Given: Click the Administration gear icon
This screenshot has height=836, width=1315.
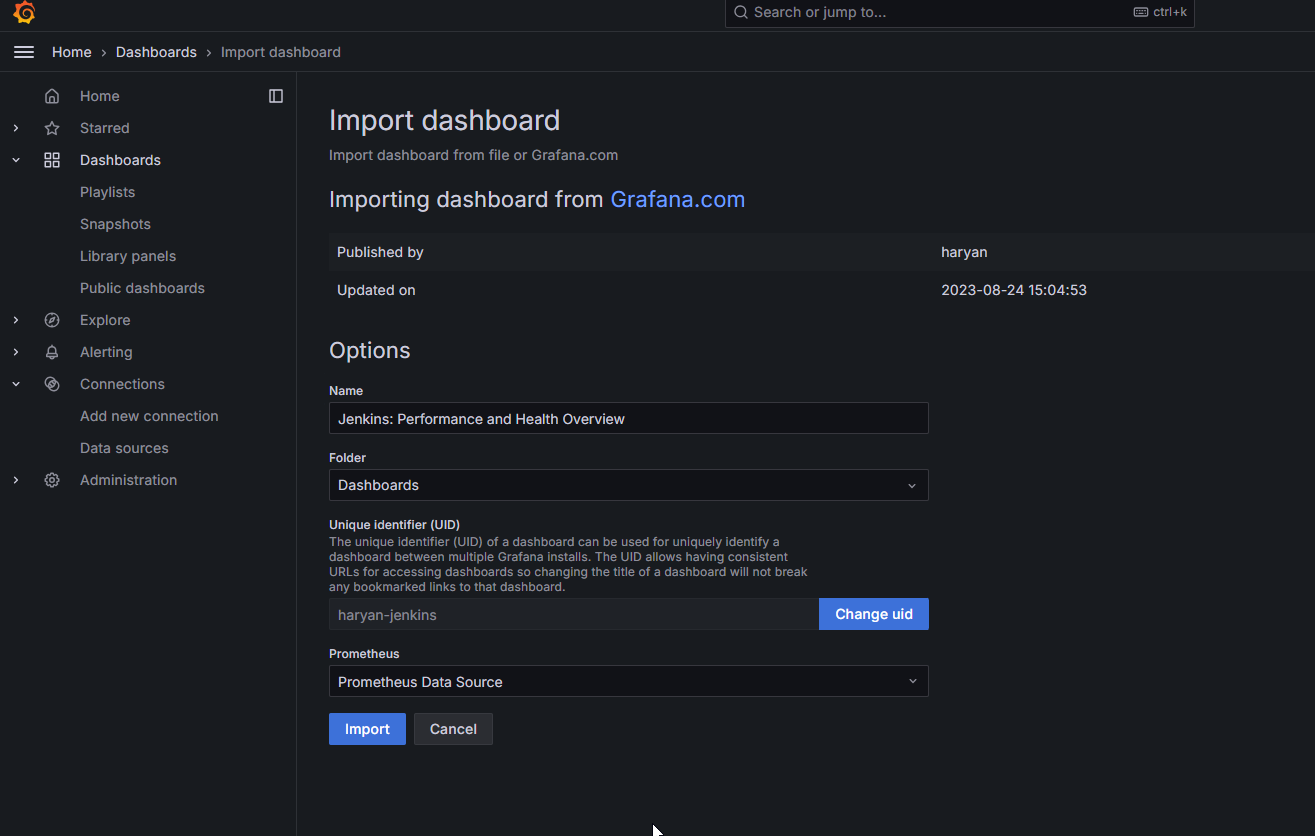Looking at the screenshot, I should (x=52, y=480).
